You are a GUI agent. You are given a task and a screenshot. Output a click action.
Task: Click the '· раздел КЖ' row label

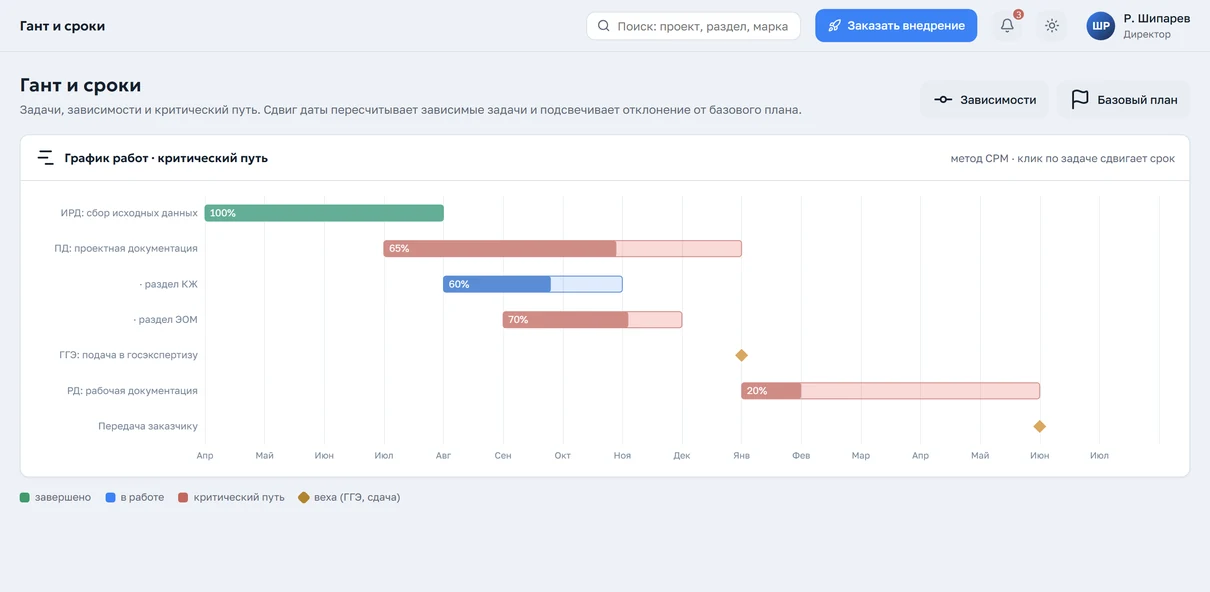pos(169,284)
